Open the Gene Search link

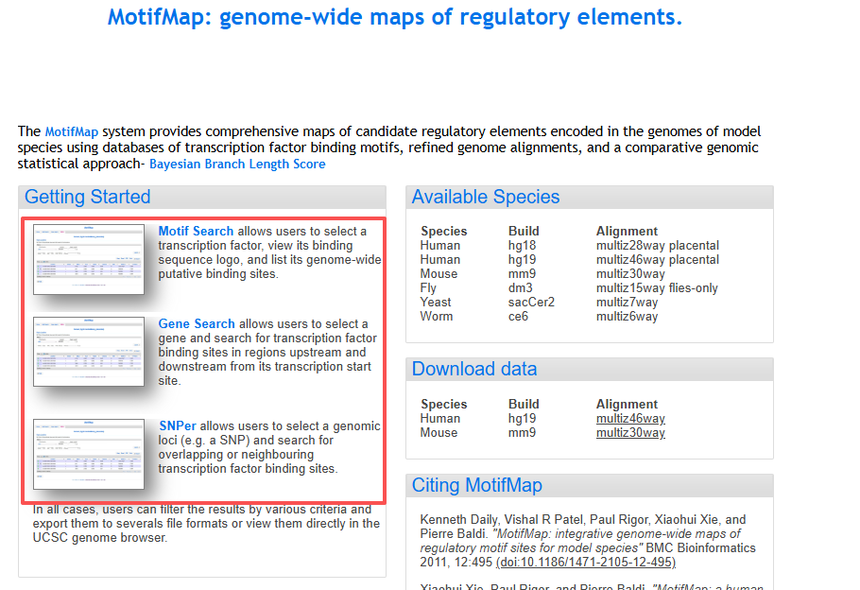196,324
